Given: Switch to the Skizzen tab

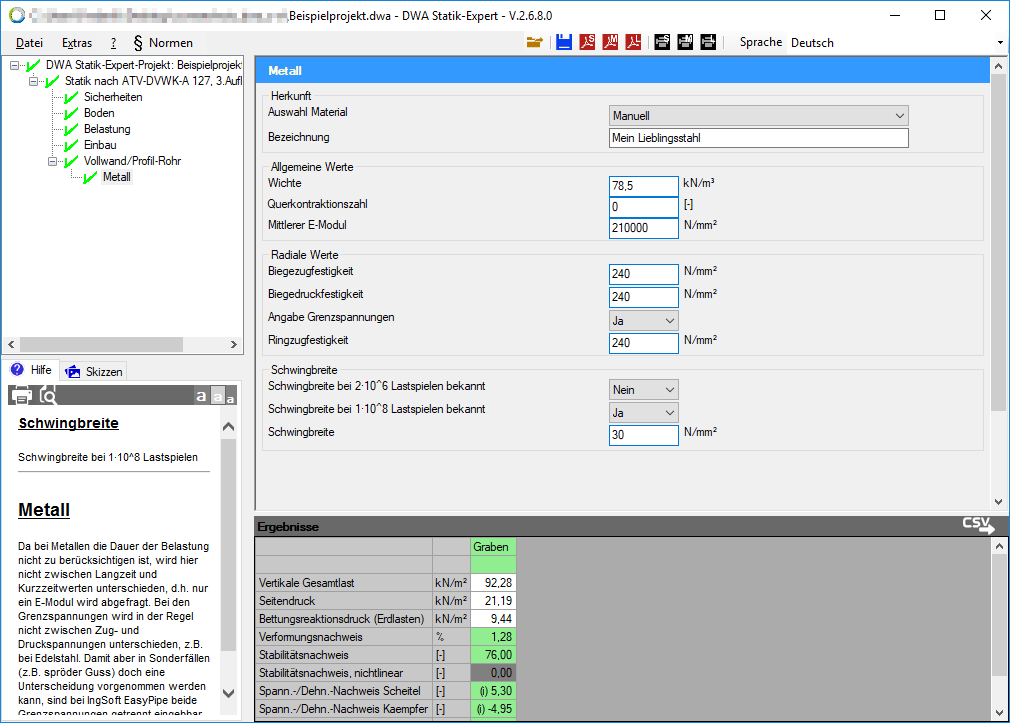Looking at the screenshot, I should [95, 371].
